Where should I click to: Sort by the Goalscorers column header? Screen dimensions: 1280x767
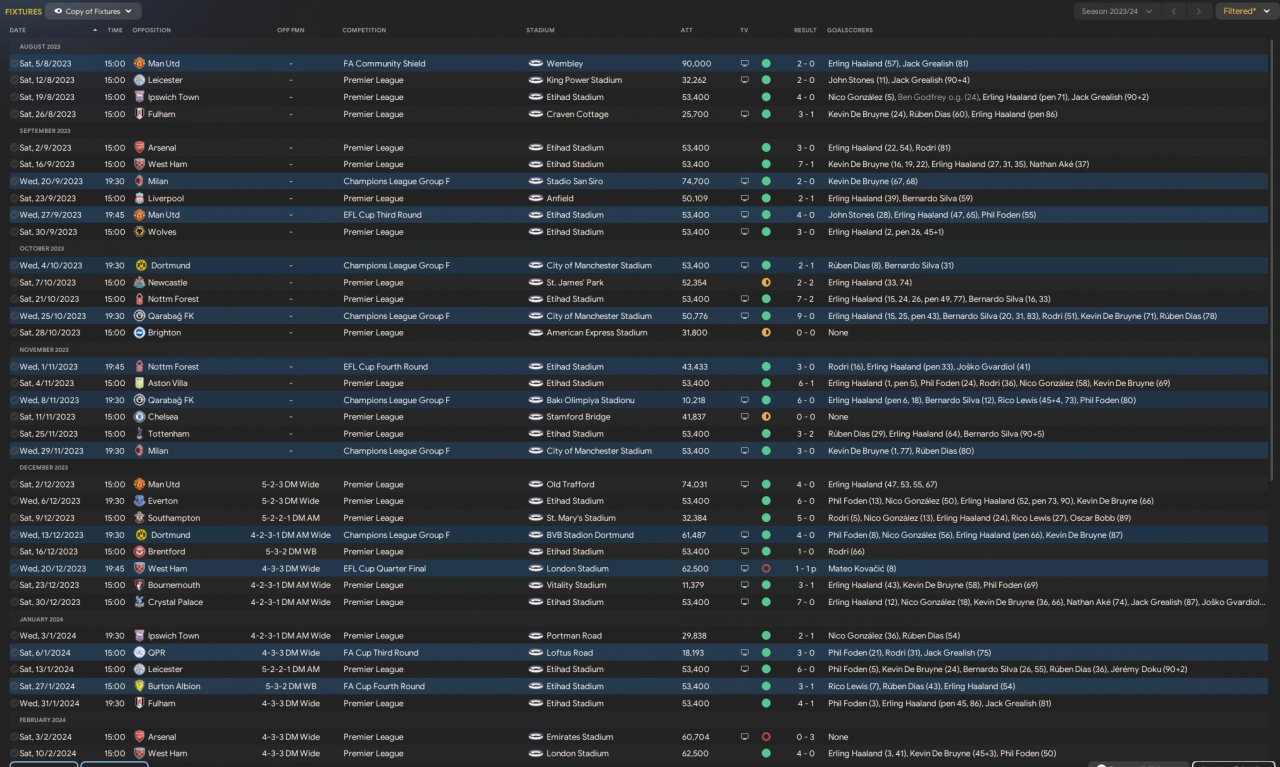tap(850, 30)
